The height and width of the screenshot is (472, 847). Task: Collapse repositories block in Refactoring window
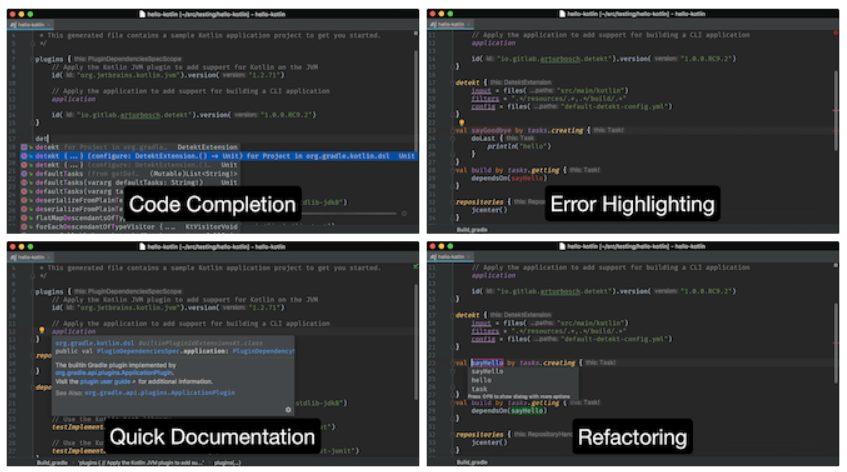click(453, 435)
